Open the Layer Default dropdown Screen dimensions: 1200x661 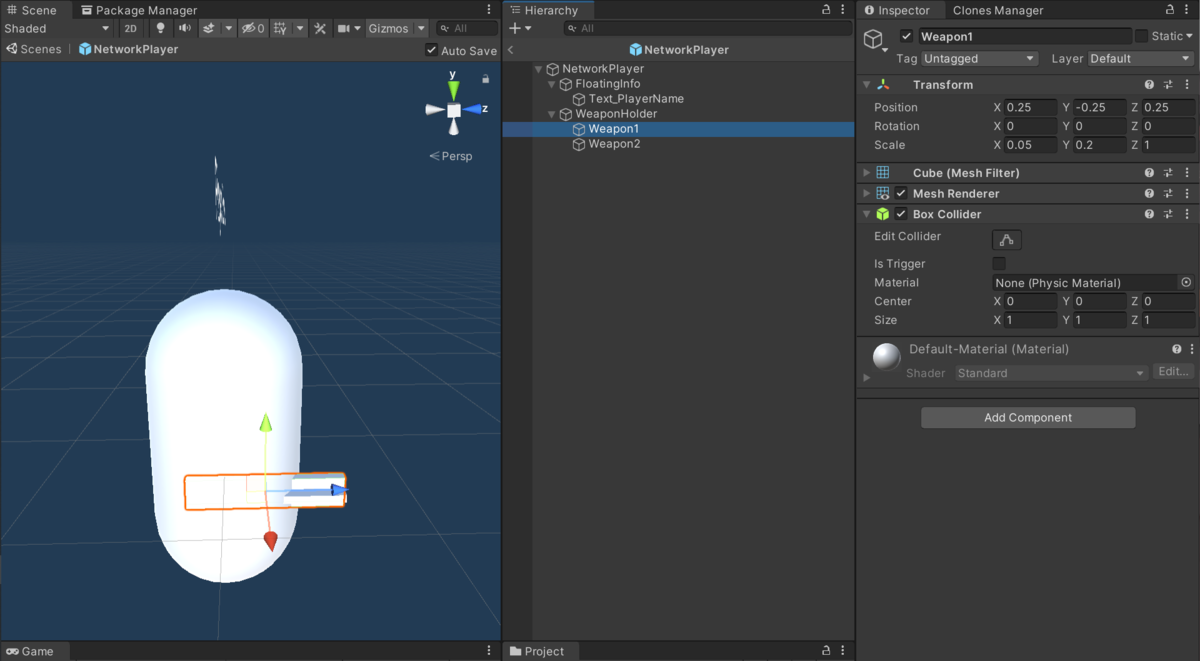tap(1141, 59)
